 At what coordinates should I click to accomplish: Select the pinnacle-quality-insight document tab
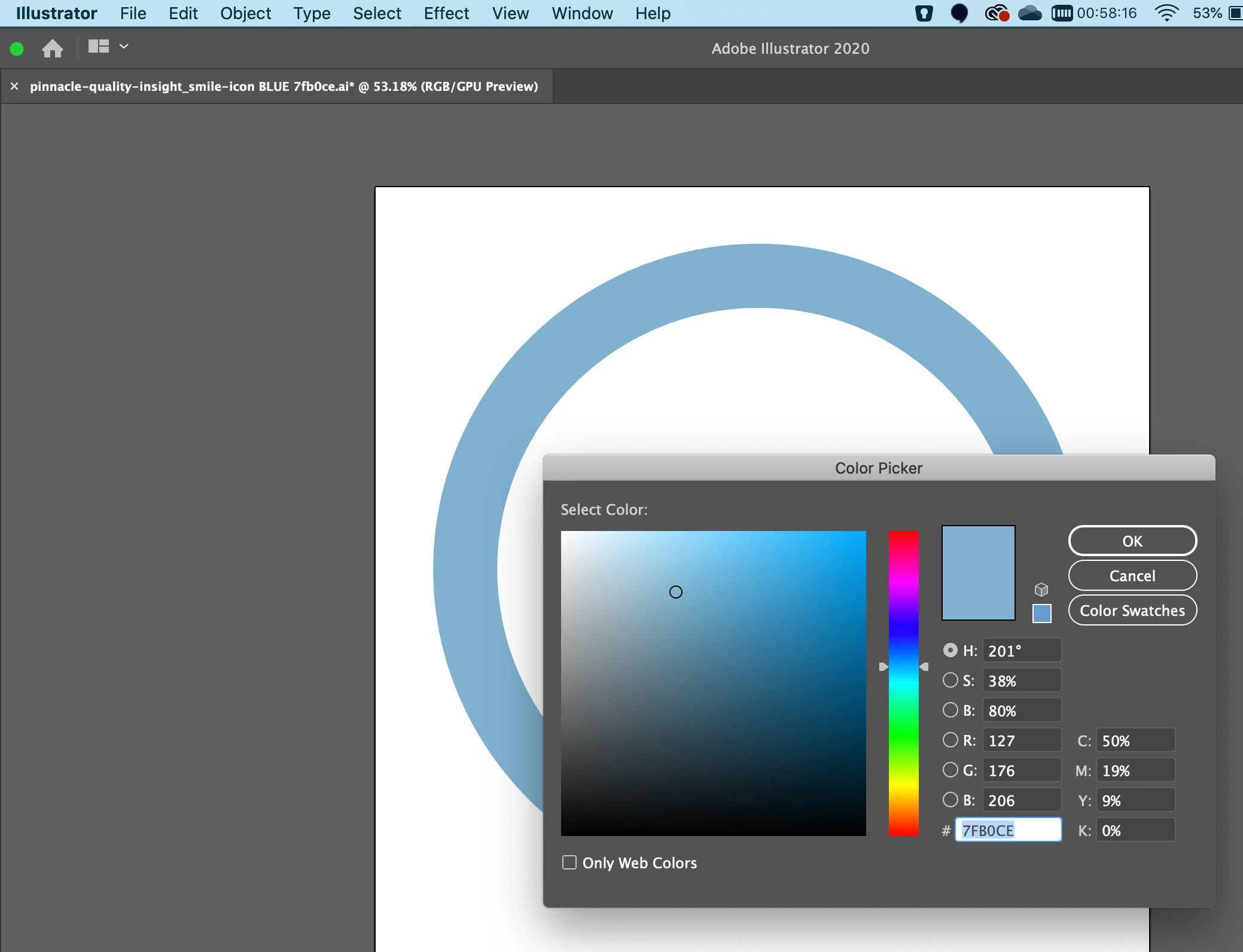[x=284, y=87]
